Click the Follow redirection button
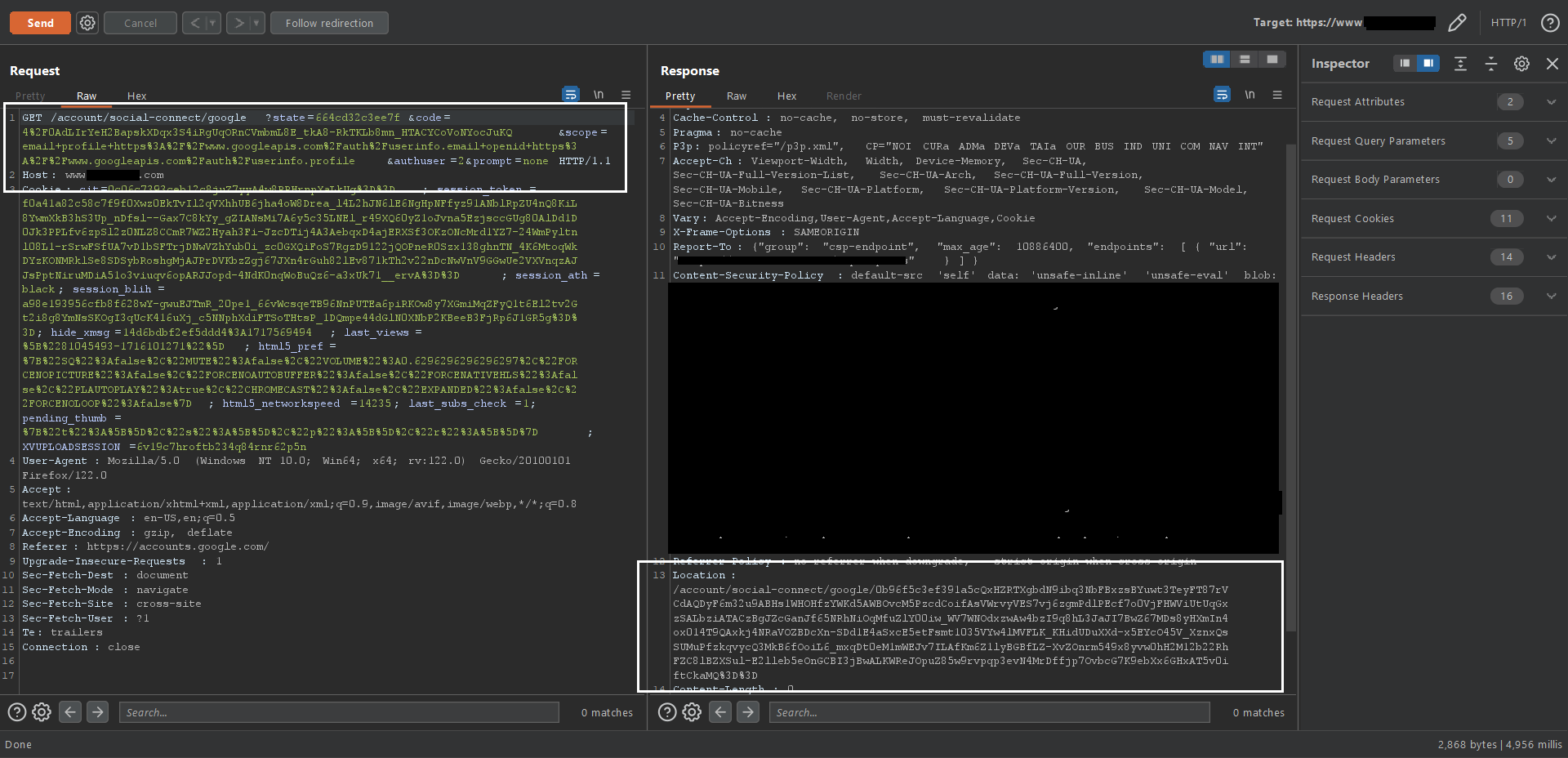Viewport: 1568px width, 758px height. pos(329,23)
